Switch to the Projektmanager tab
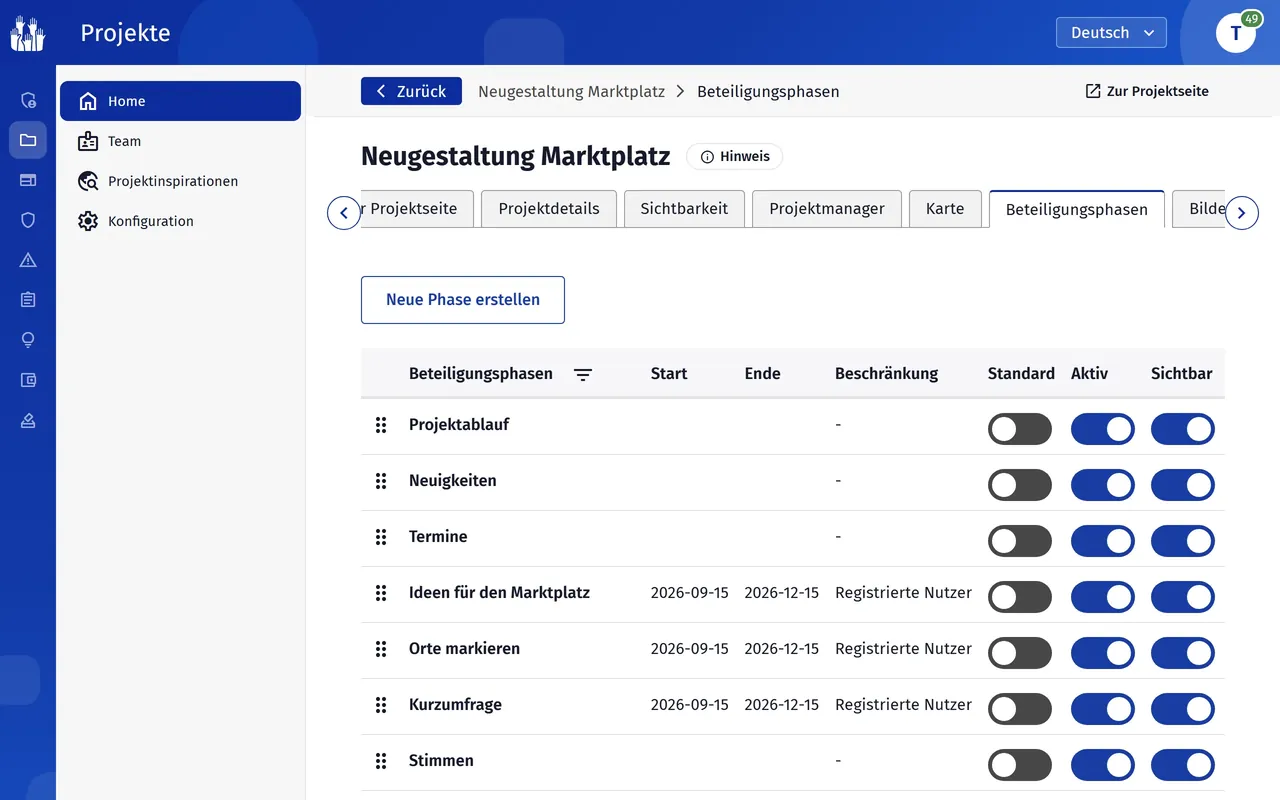Viewport: 1280px width, 800px height. [827, 209]
